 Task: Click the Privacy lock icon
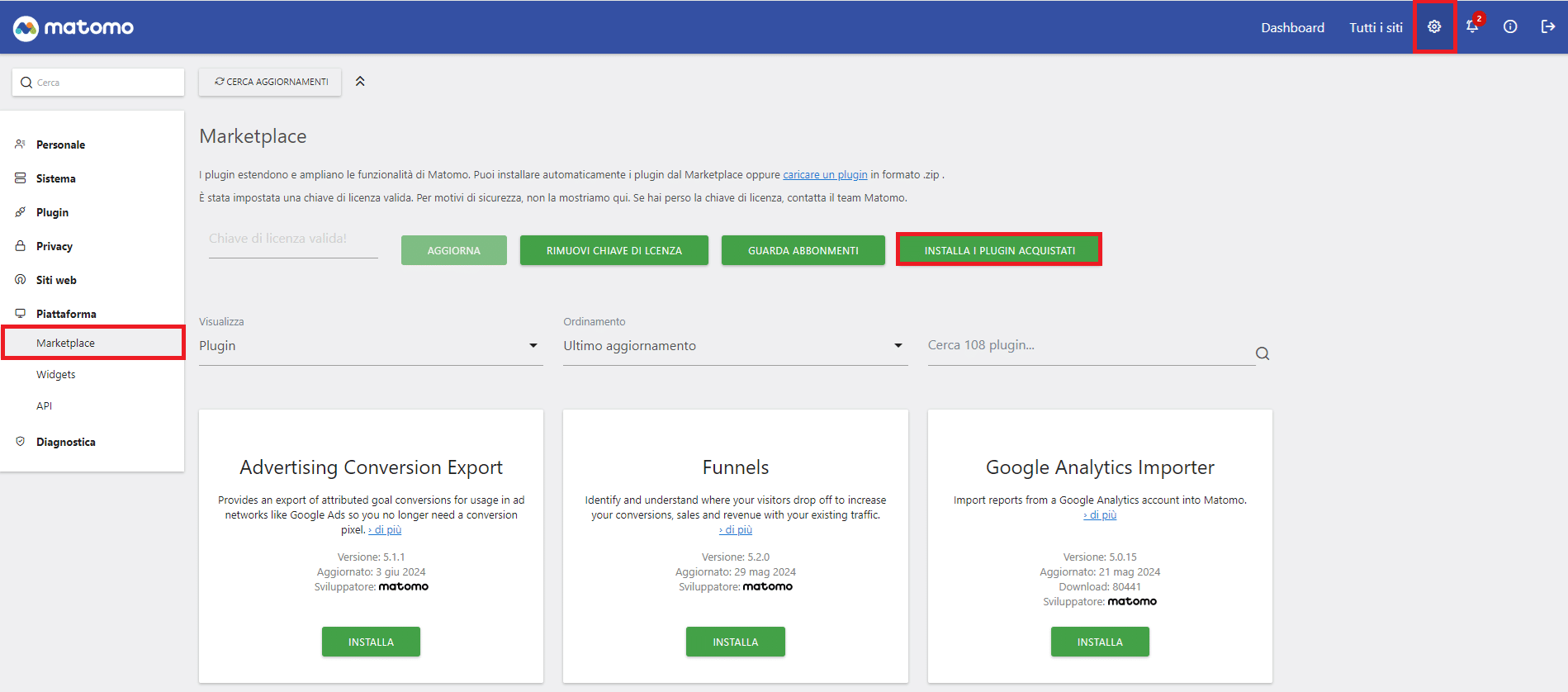point(21,246)
